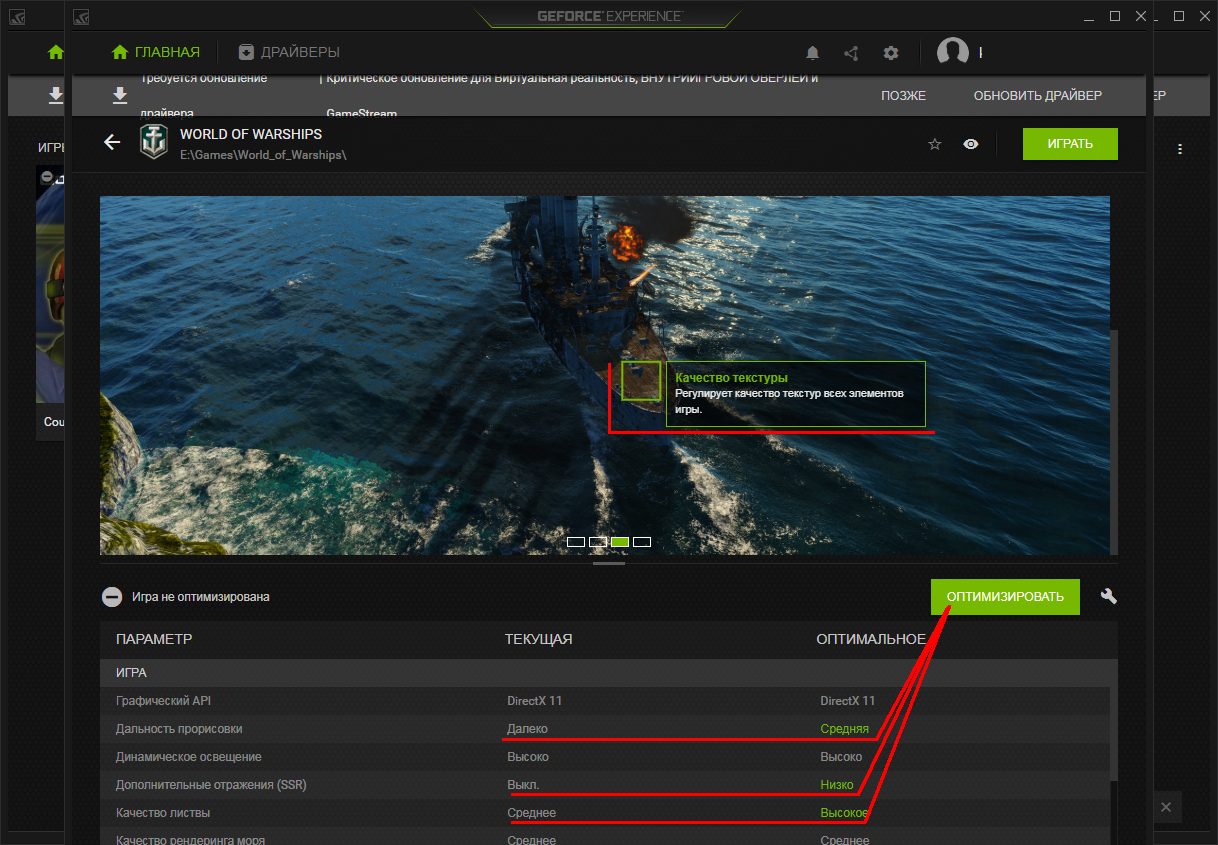Image resolution: width=1218 pixels, height=845 pixels.
Task: Switch to the ГЛАВНАЯ tab
Action: coord(156,52)
